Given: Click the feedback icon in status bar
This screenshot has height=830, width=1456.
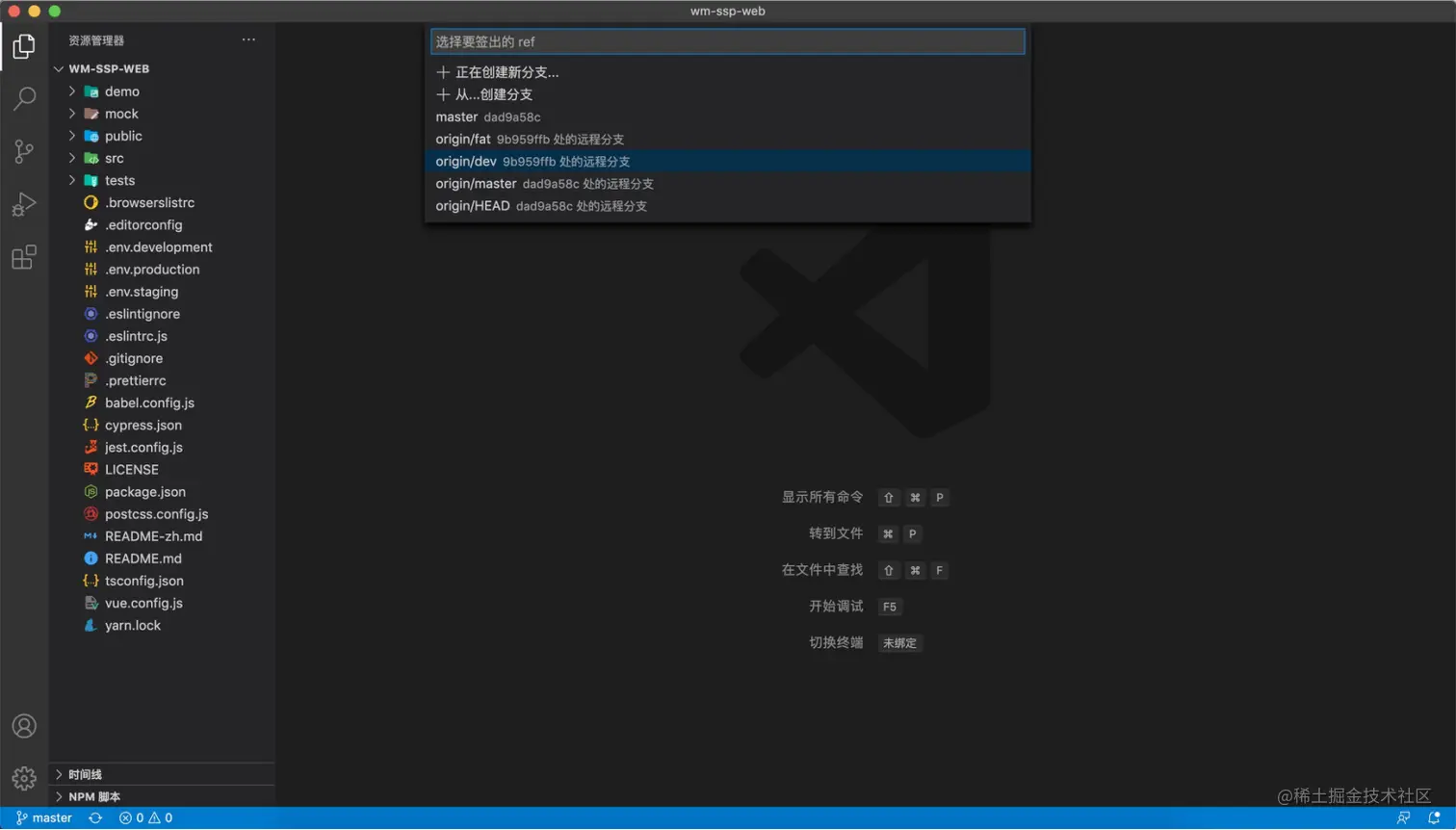Looking at the screenshot, I should 1403,818.
